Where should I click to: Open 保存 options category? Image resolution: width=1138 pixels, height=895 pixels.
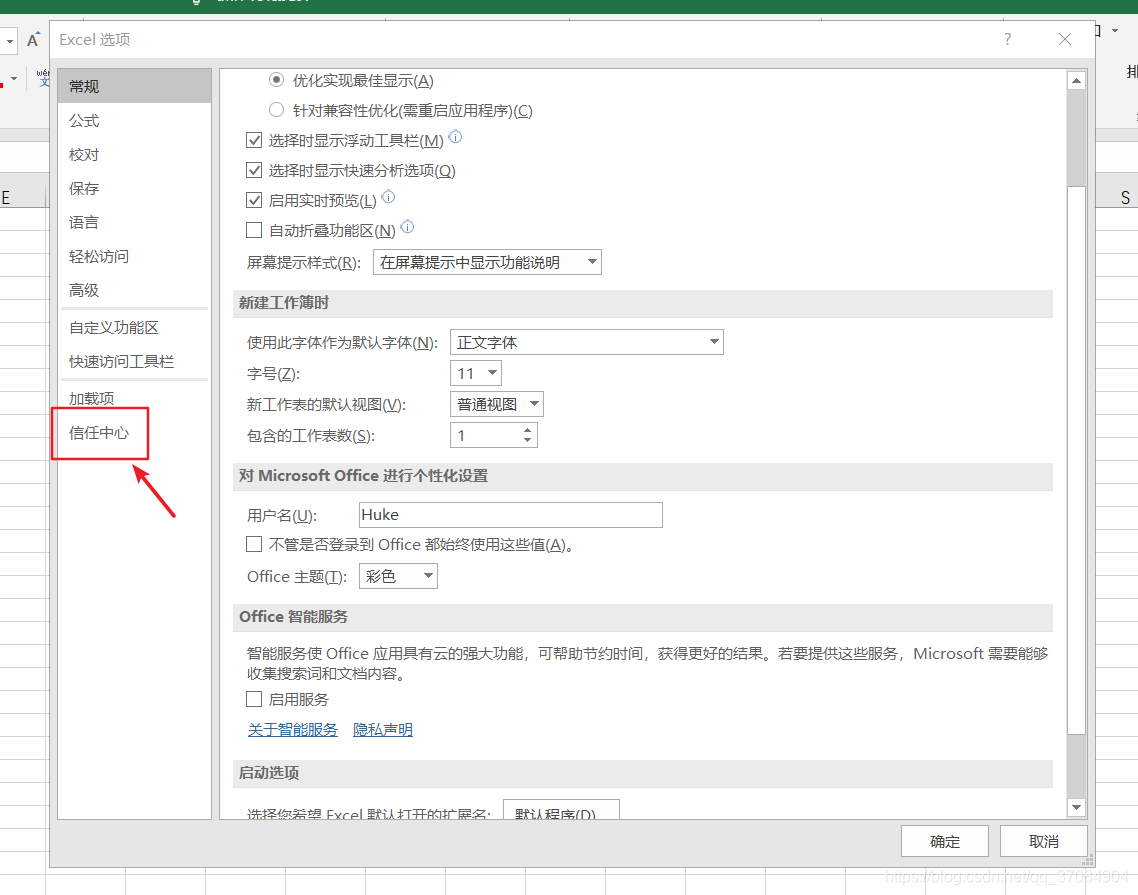point(134,189)
